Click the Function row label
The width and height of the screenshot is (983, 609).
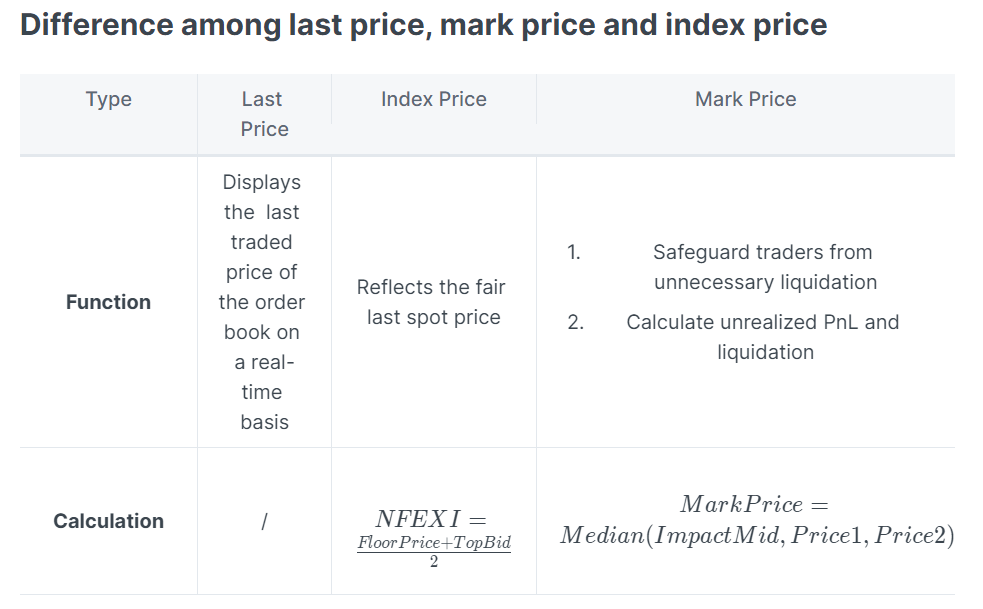pyautogui.click(x=108, y=302)
